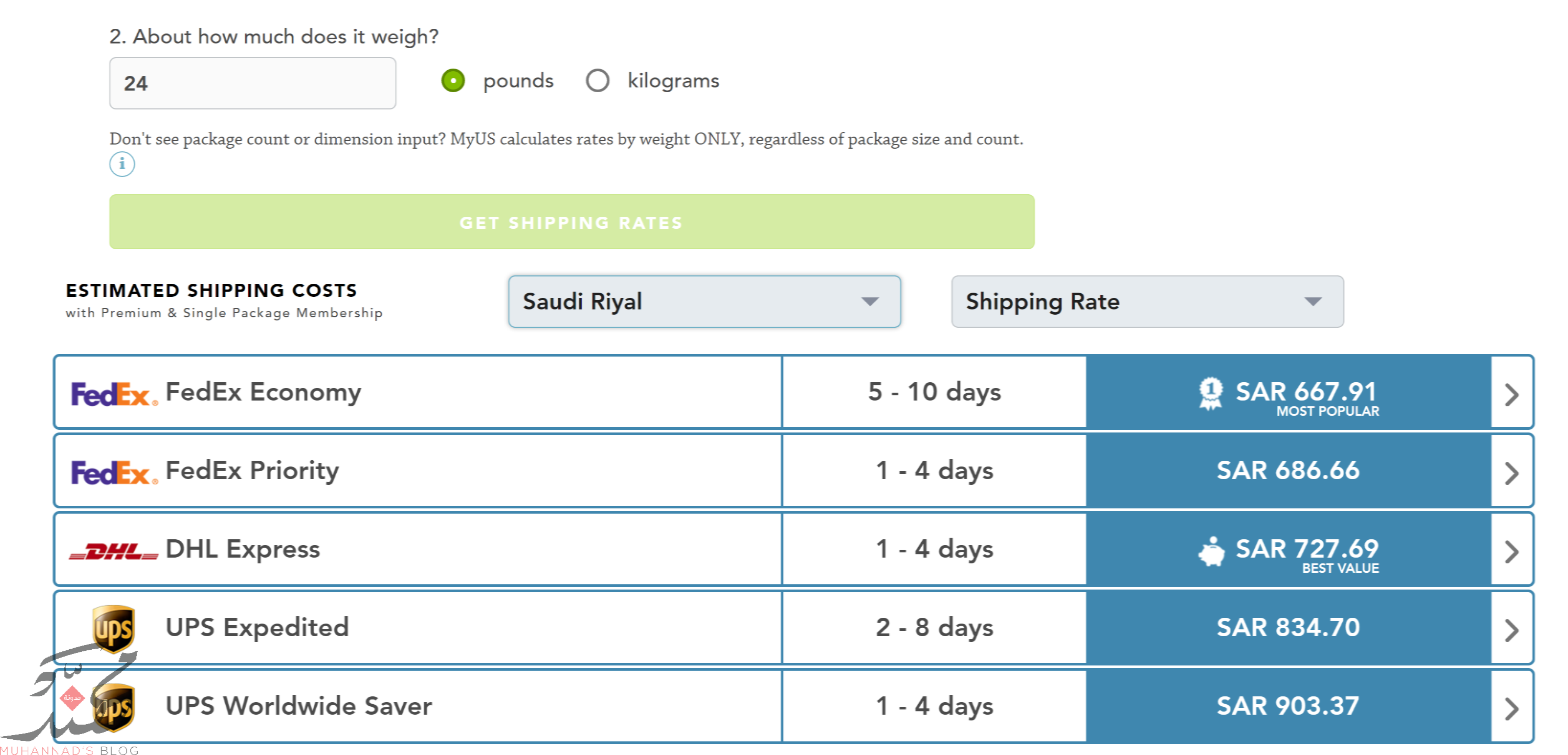Select the pounds radio button
Screen dimensions: 1568x755
click(x=453, y=80)
